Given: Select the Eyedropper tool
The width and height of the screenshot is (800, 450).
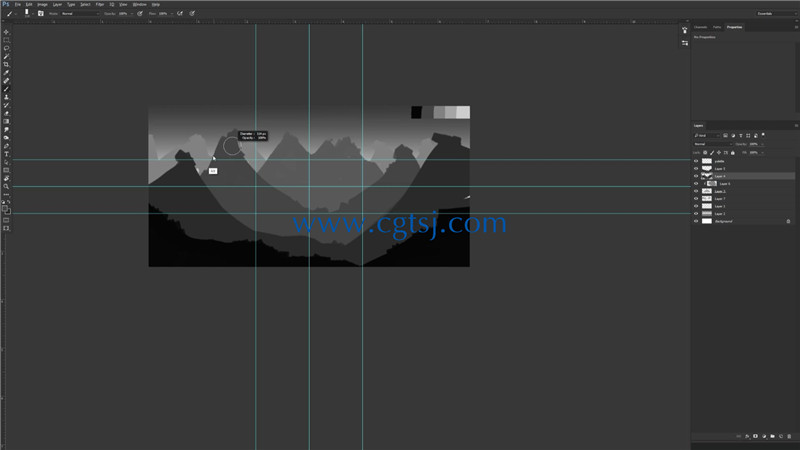Looking at the screenshot, I should pyautogui.click(x=6, y=72).
